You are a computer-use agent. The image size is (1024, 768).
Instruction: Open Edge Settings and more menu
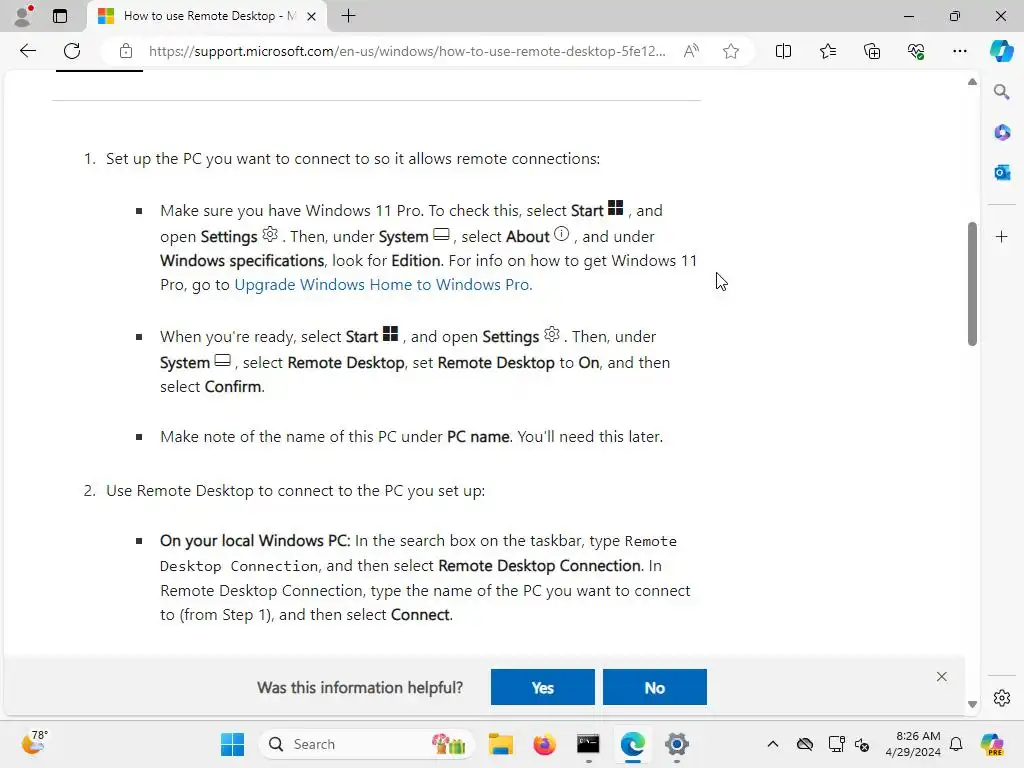pyautogui.click(x=959, y=51)
